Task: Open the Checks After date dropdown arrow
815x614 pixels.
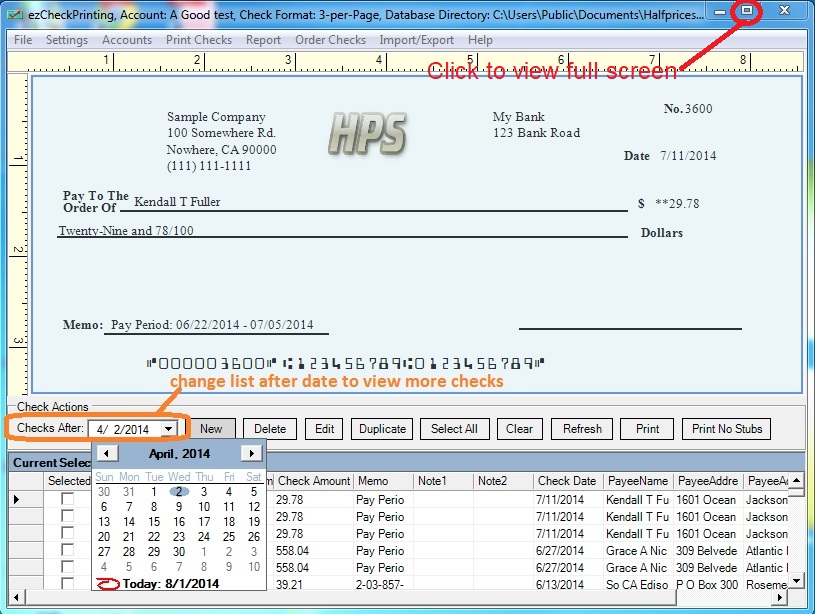Action: (x=169, y=429)
